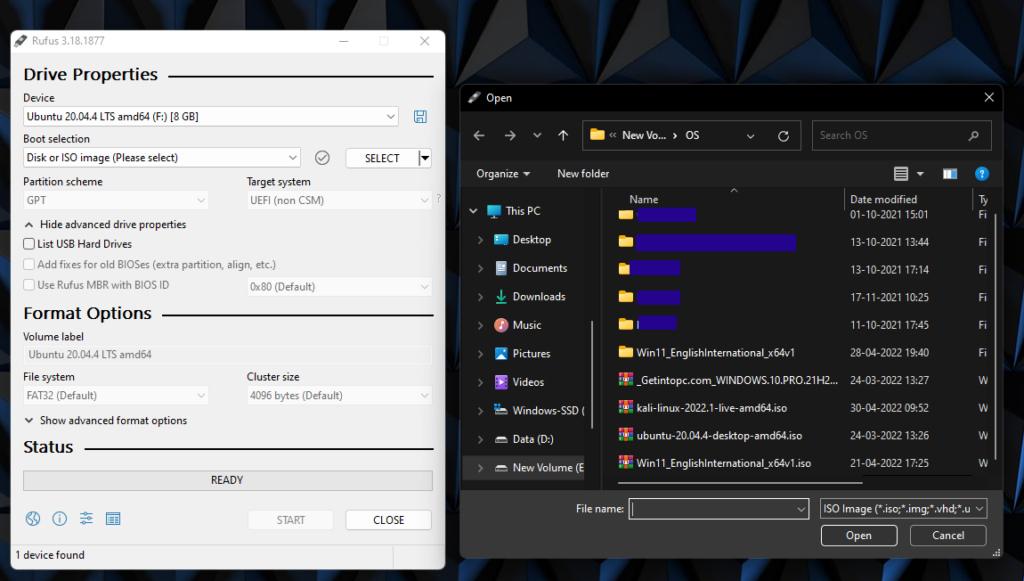The height and width of the screenshot is (581, 1024).
Task: Select the Pictures icon in navigation pane
Action: pos(501,354)
